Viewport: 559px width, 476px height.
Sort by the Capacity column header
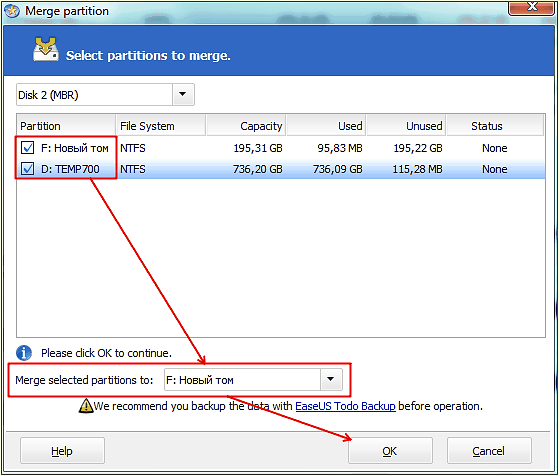tap(246, 126)
